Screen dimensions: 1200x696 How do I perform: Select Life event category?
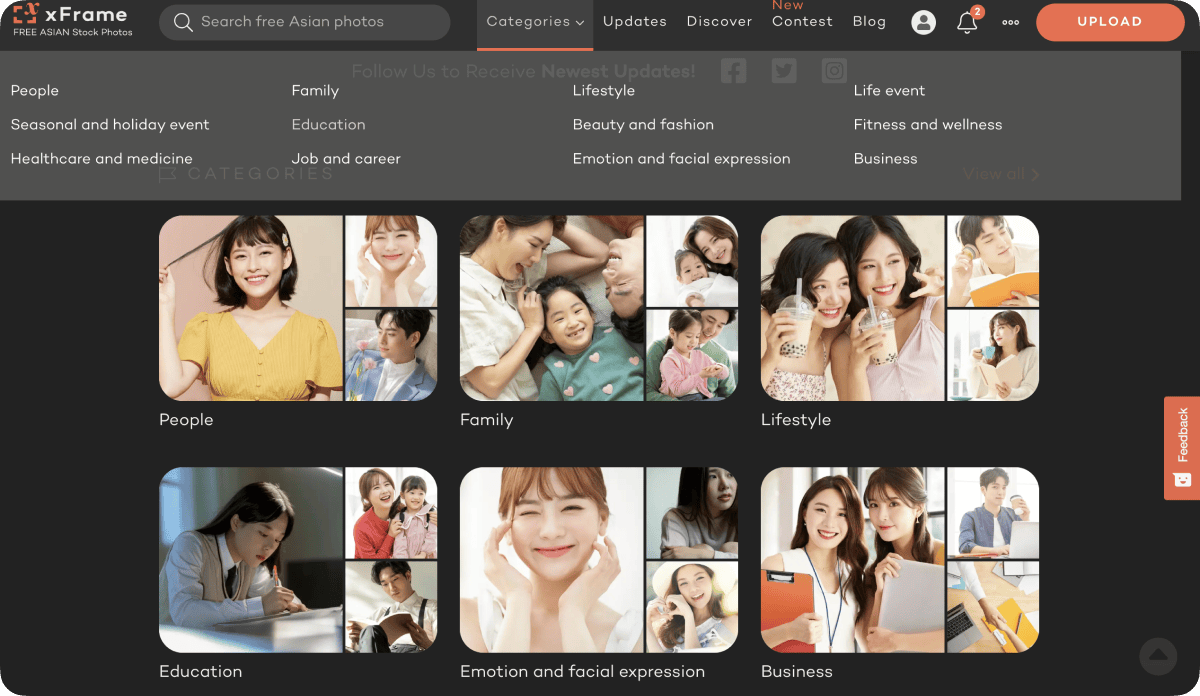889,91
